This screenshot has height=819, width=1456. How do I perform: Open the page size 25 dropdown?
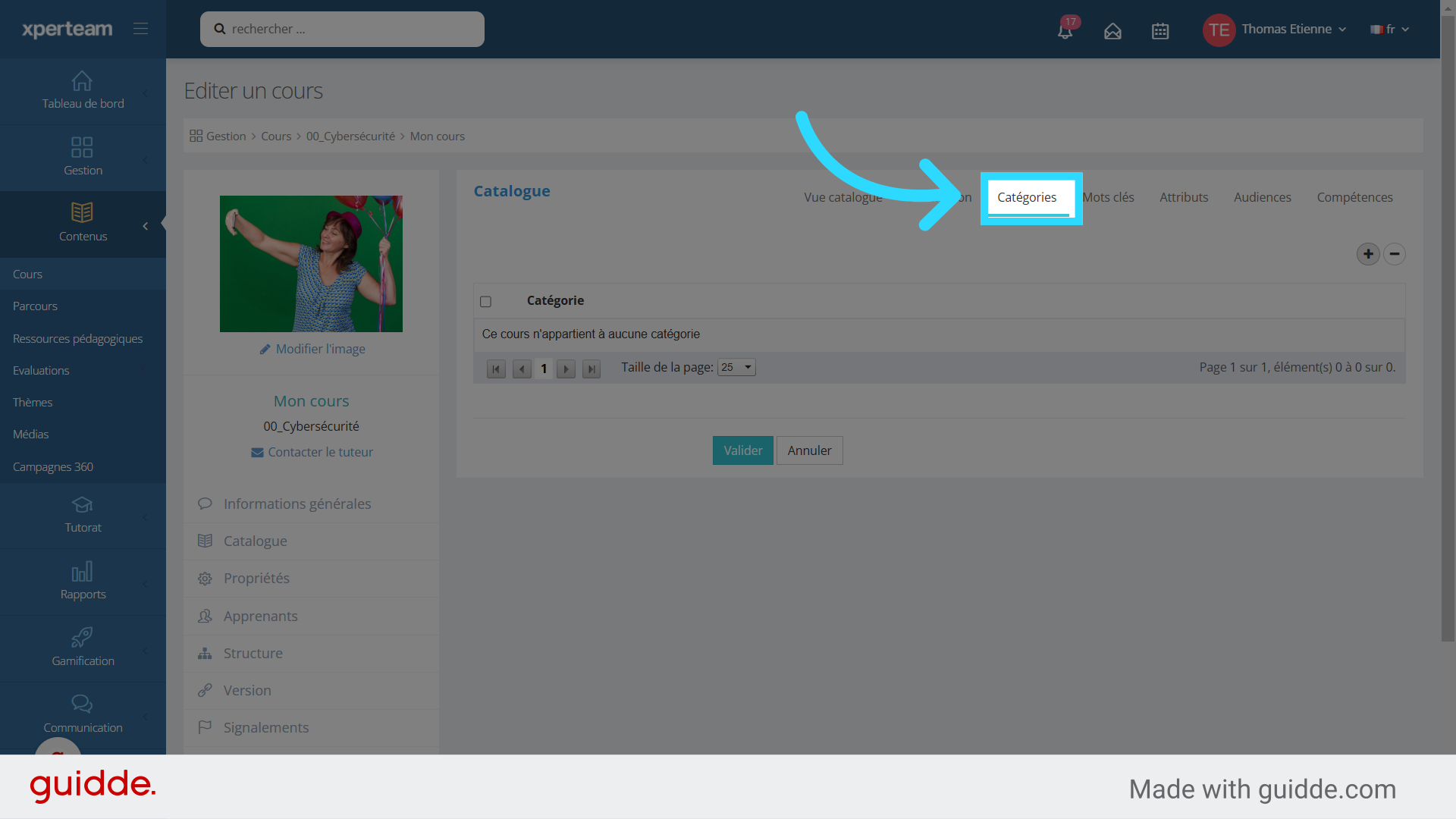pyautogui.click(x=736, y=368)
